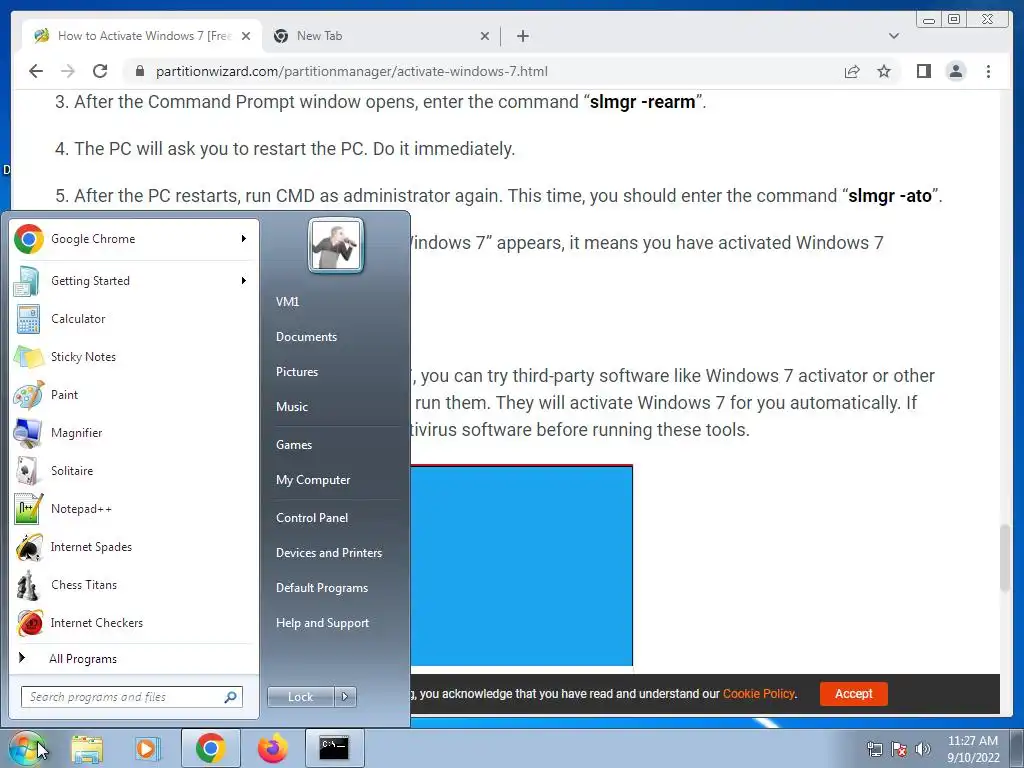Open the Action Center flag icon

(x=899, y=749)
